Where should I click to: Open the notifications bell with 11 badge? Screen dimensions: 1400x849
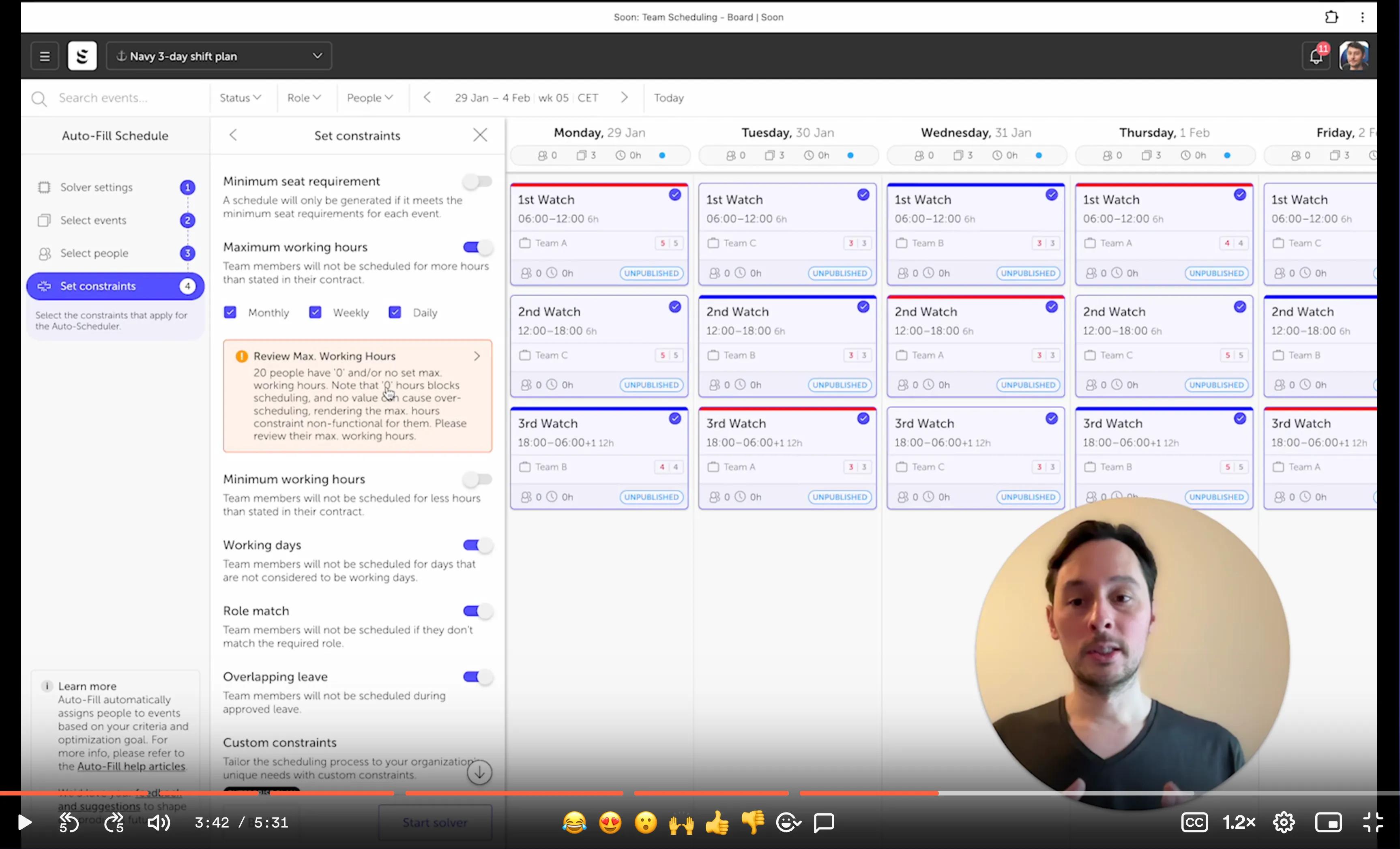[x=1316, y=56]
